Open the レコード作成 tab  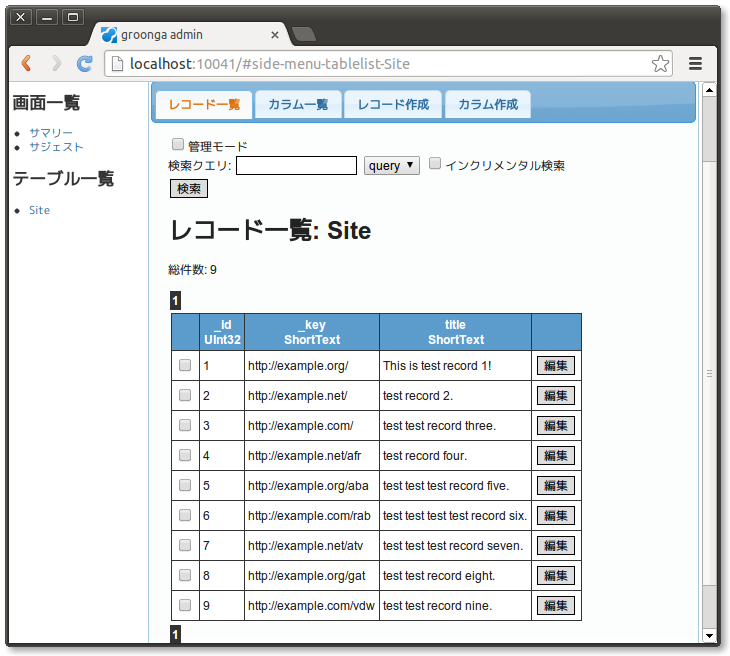(x=393, y=105)
